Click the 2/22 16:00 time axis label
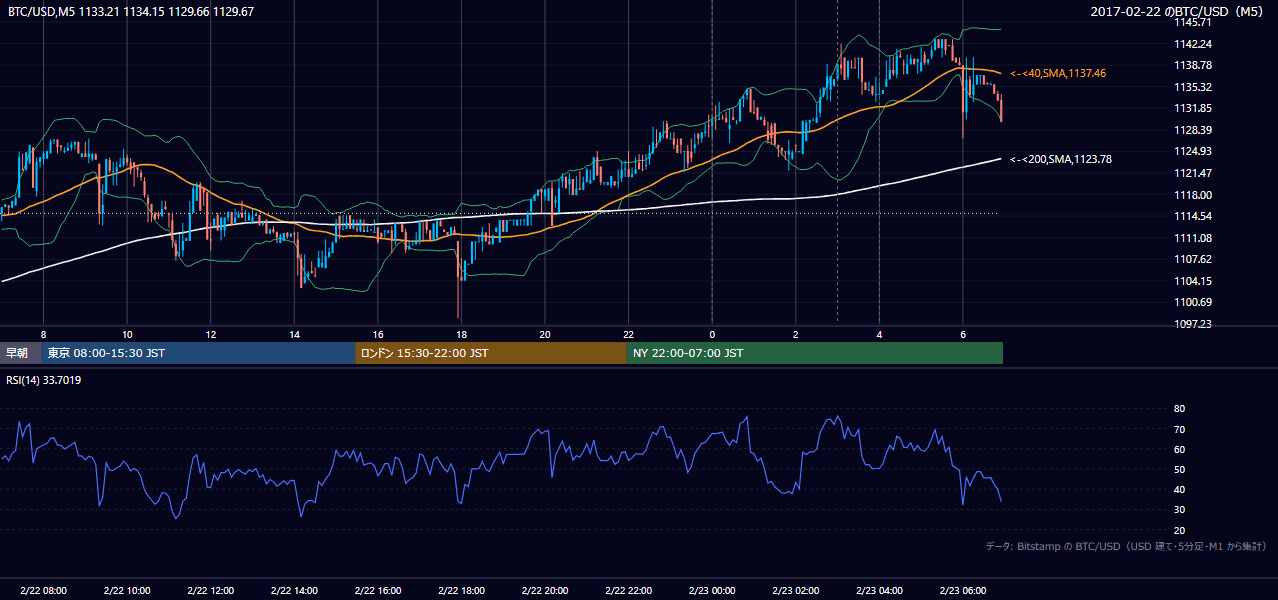Image resolution: width=1278 pixels, height=600 pixels. click(378, 590)
